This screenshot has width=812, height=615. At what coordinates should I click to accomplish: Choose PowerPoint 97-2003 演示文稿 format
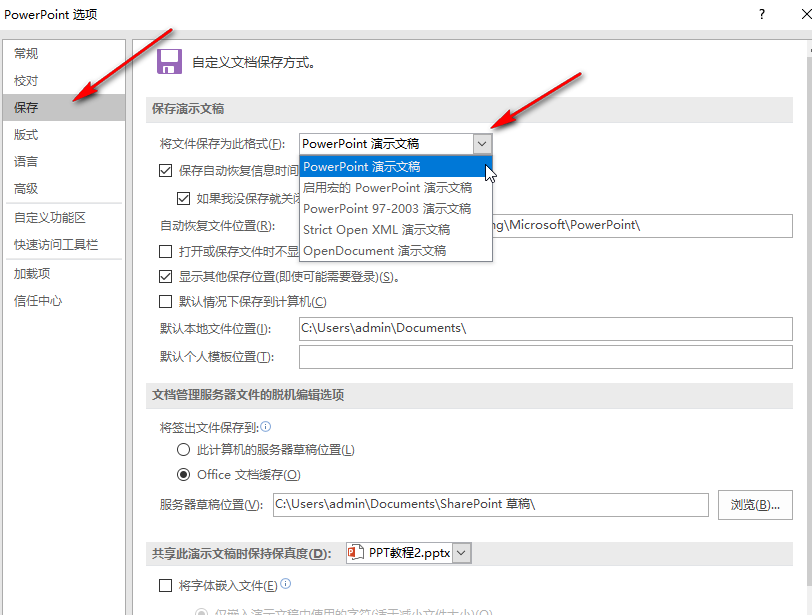coord(387,208)
